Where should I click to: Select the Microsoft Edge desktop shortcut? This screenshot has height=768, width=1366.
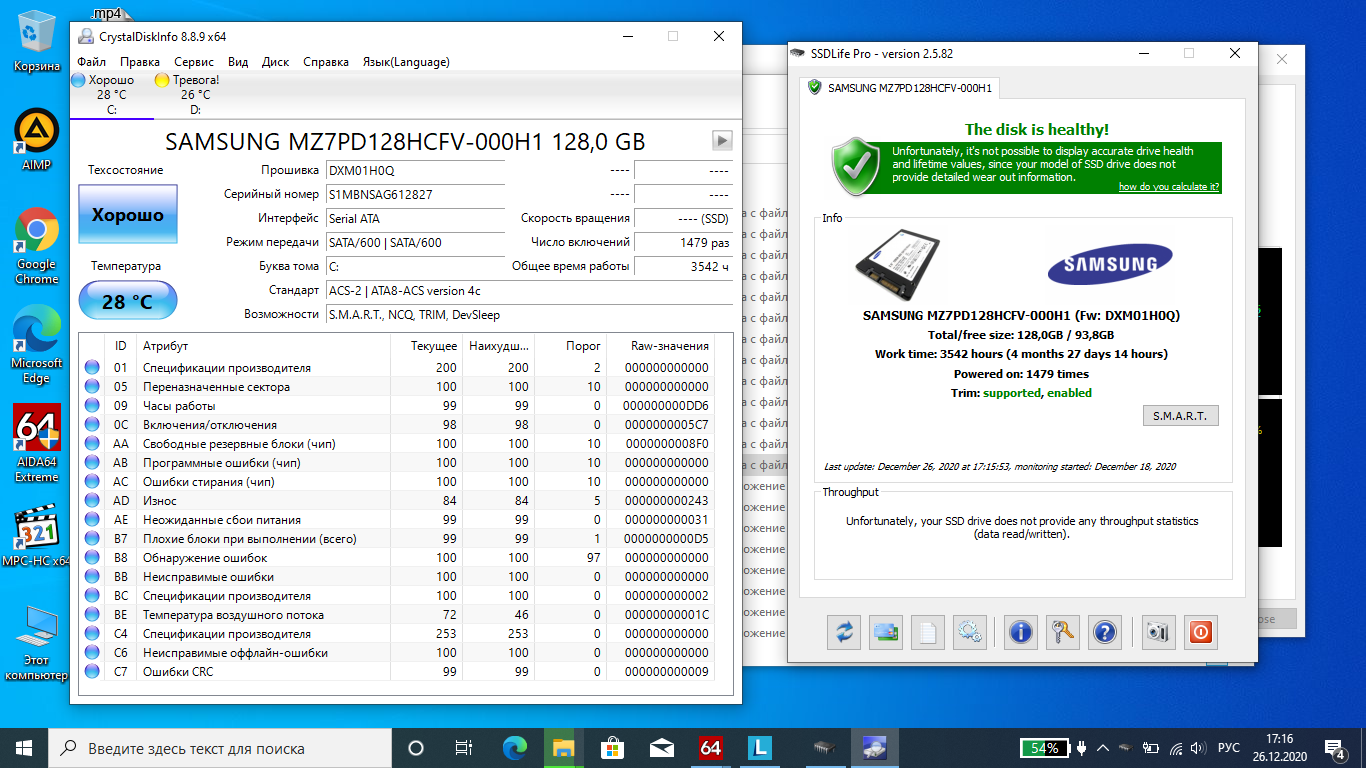click(x=36, y=345)
